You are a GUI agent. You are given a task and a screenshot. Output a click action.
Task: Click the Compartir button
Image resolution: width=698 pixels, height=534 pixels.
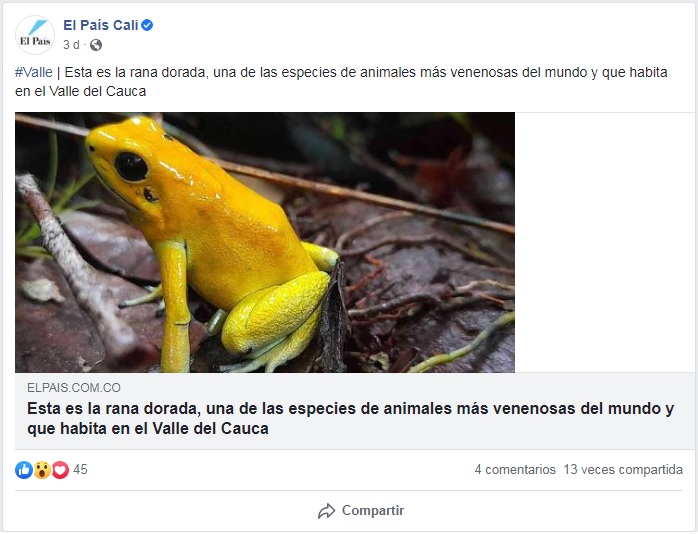click(361, 510)
